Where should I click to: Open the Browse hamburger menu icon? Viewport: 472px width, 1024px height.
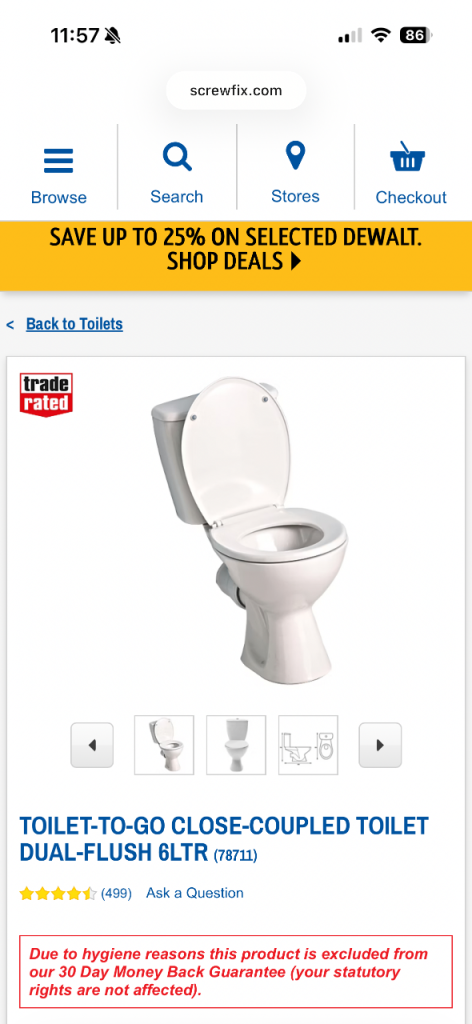click(59, 161)
